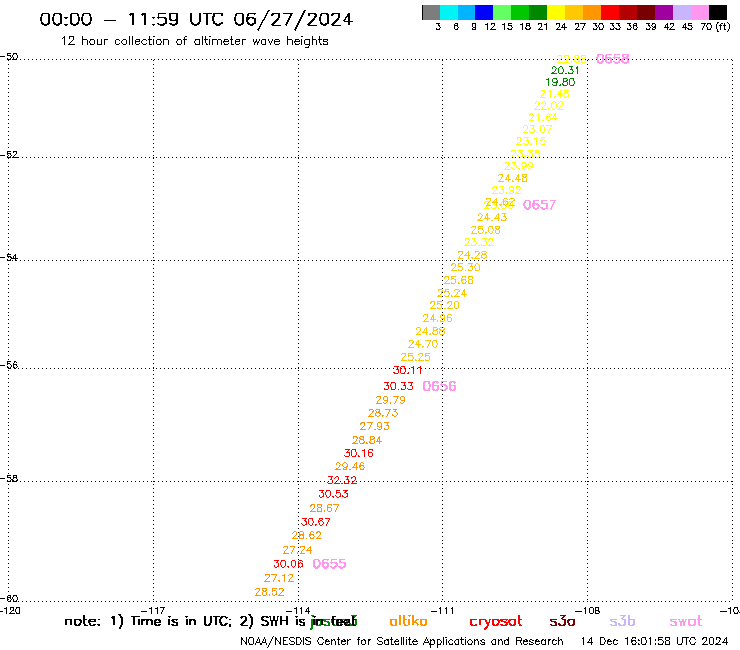Click the wave height value 23.92
Image resolution: width=740 pixels, height=650 pixels.
(x=506, y=190)
